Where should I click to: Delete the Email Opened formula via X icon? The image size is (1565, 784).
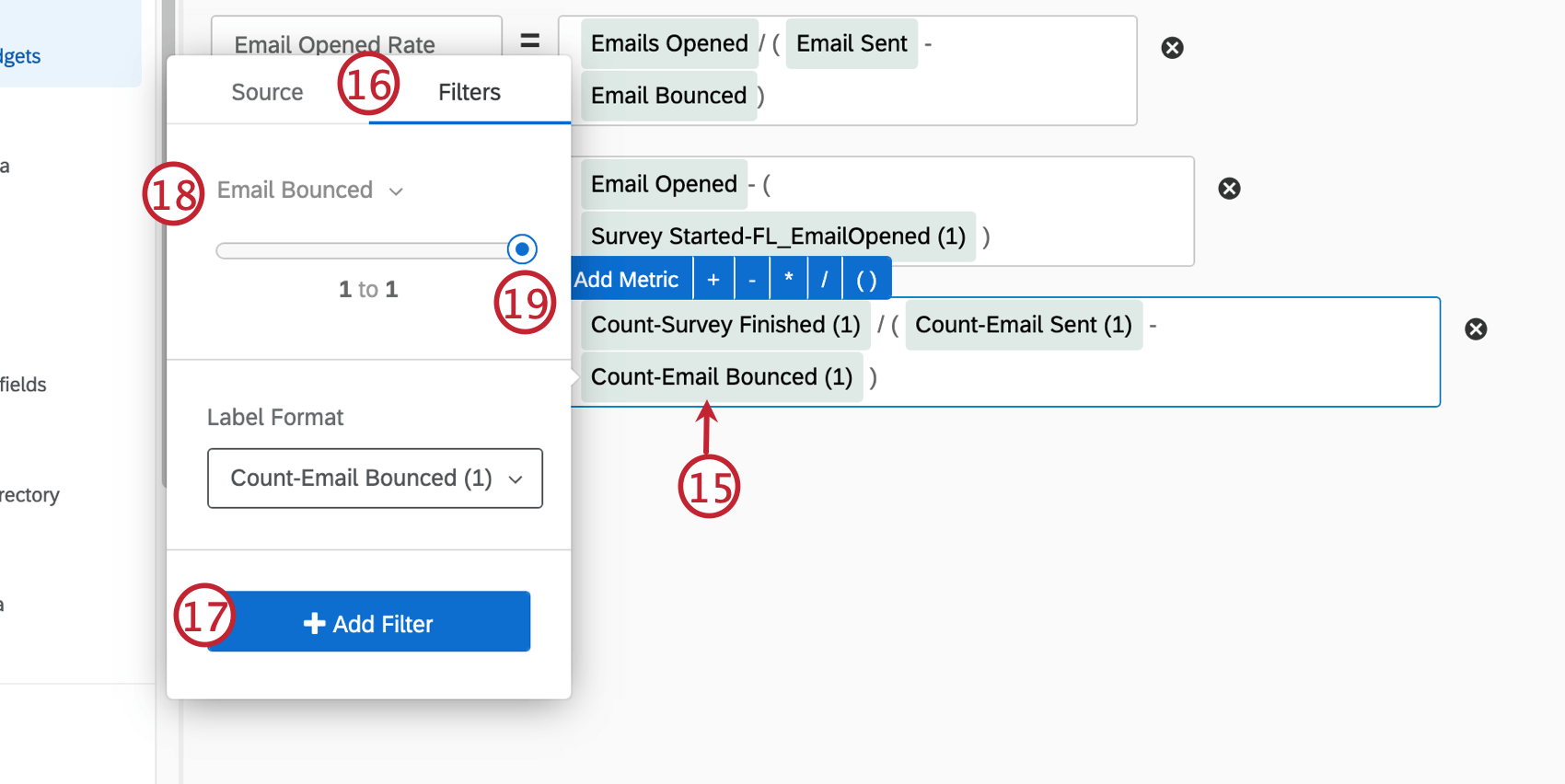coord(1229,188)
